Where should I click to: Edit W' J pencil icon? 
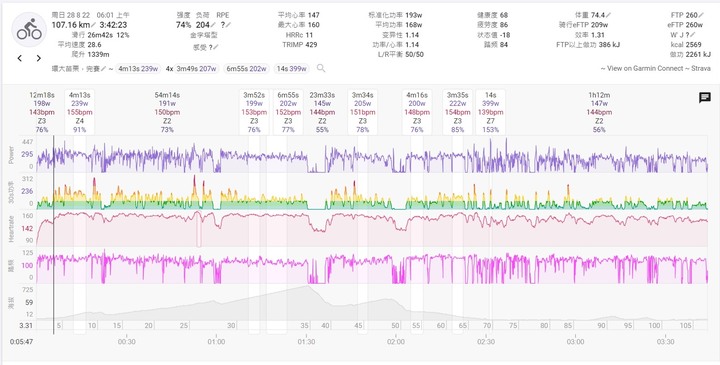693,35
